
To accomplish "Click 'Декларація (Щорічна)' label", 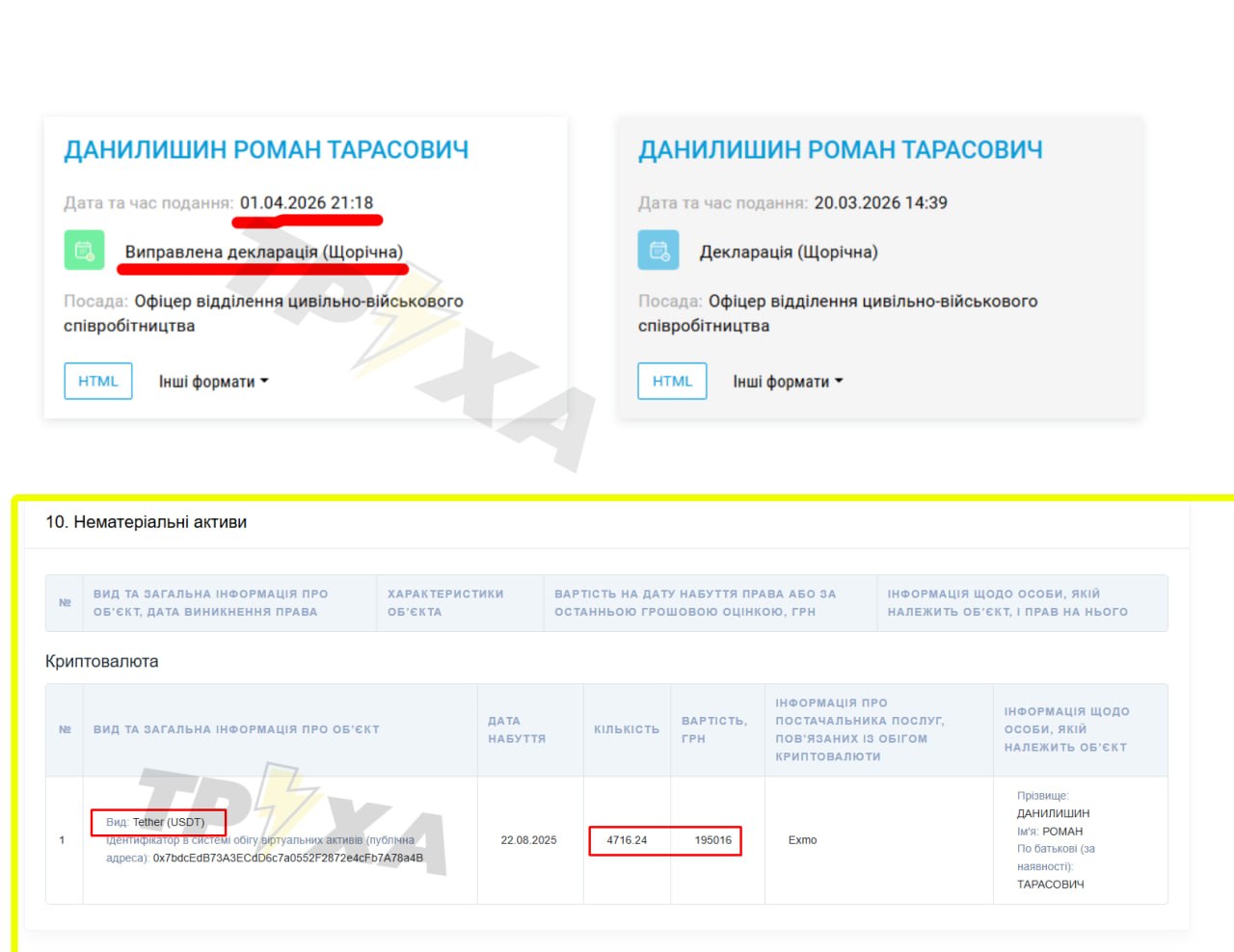I will click(788, 251).
